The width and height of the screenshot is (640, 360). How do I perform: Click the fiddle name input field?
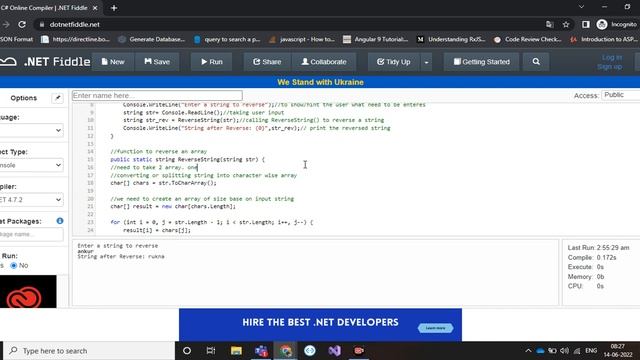coord(157,96)
